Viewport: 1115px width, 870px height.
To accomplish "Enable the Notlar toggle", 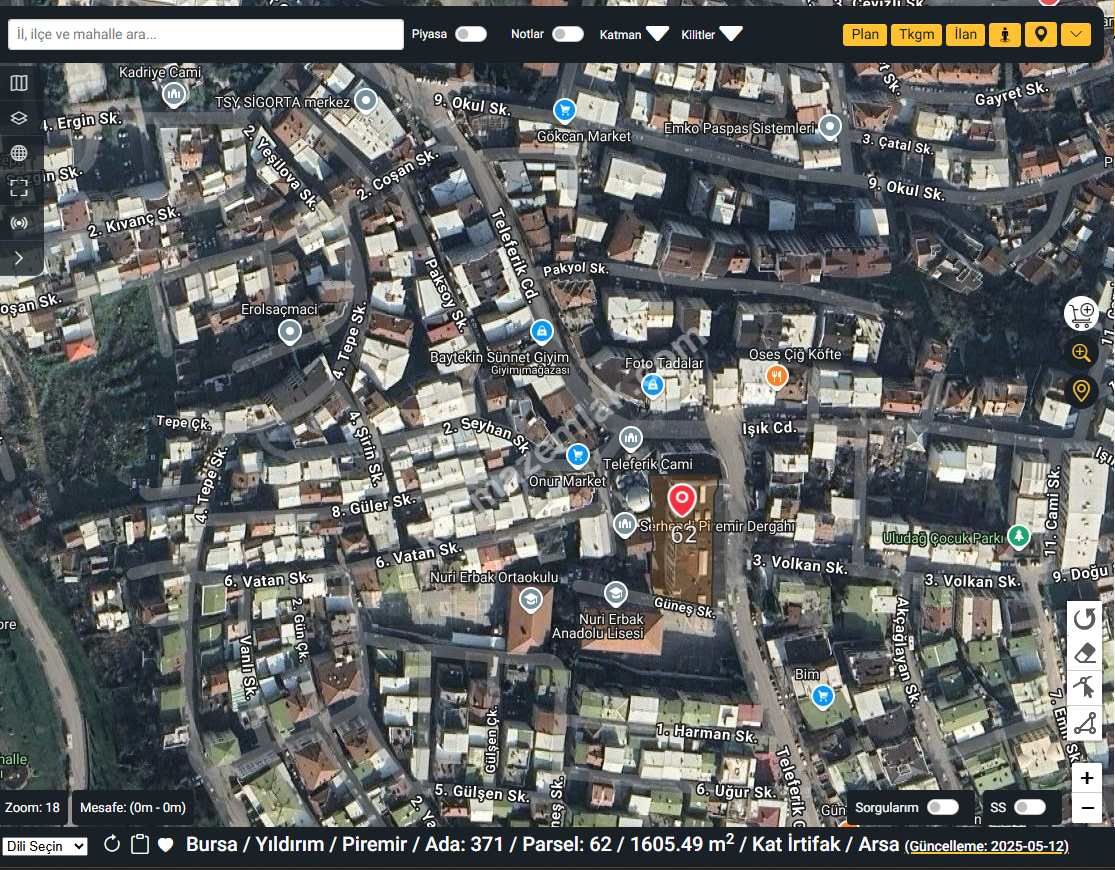I will point(567,34).
